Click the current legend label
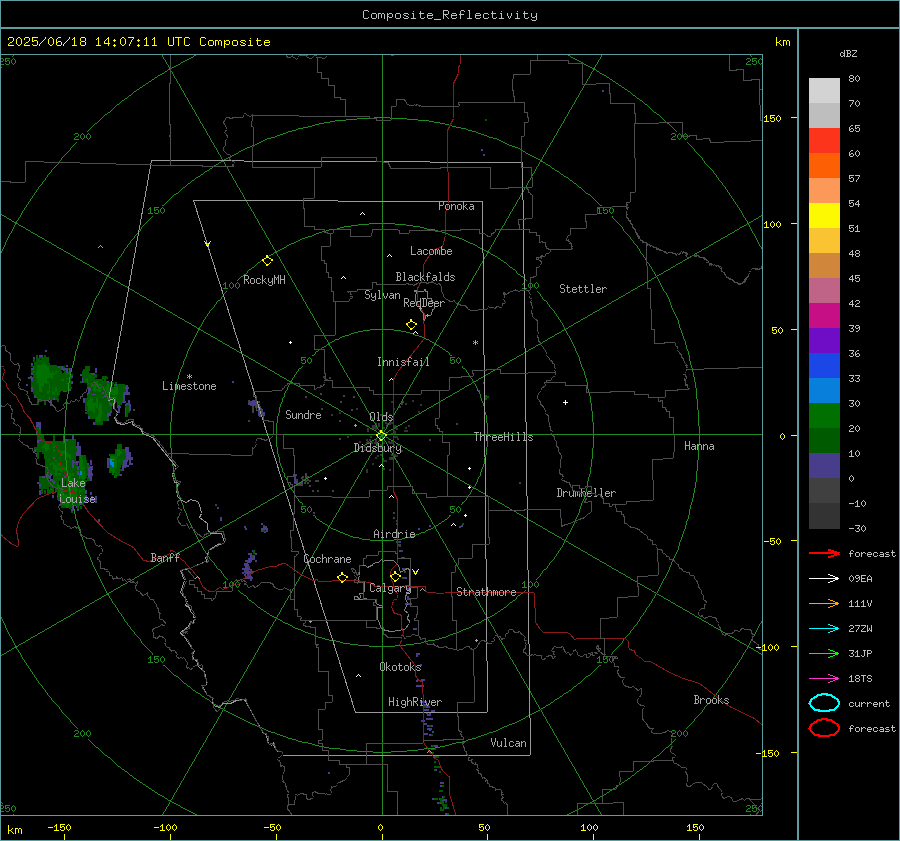Viewport: 900px width, 841px height. [x=869, y=704]
